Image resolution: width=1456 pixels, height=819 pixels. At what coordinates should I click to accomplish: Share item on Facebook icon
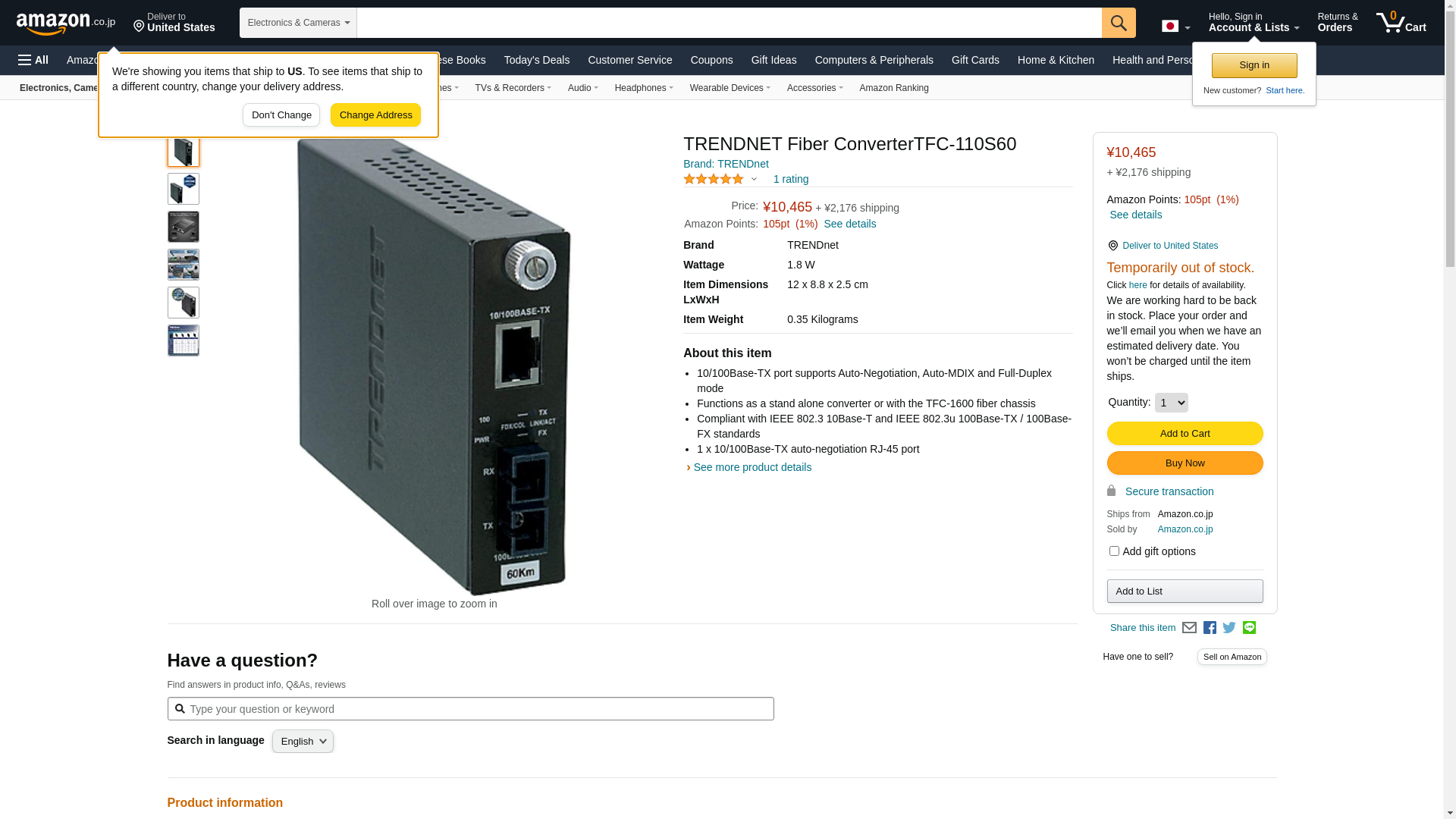pos(1210,628)
